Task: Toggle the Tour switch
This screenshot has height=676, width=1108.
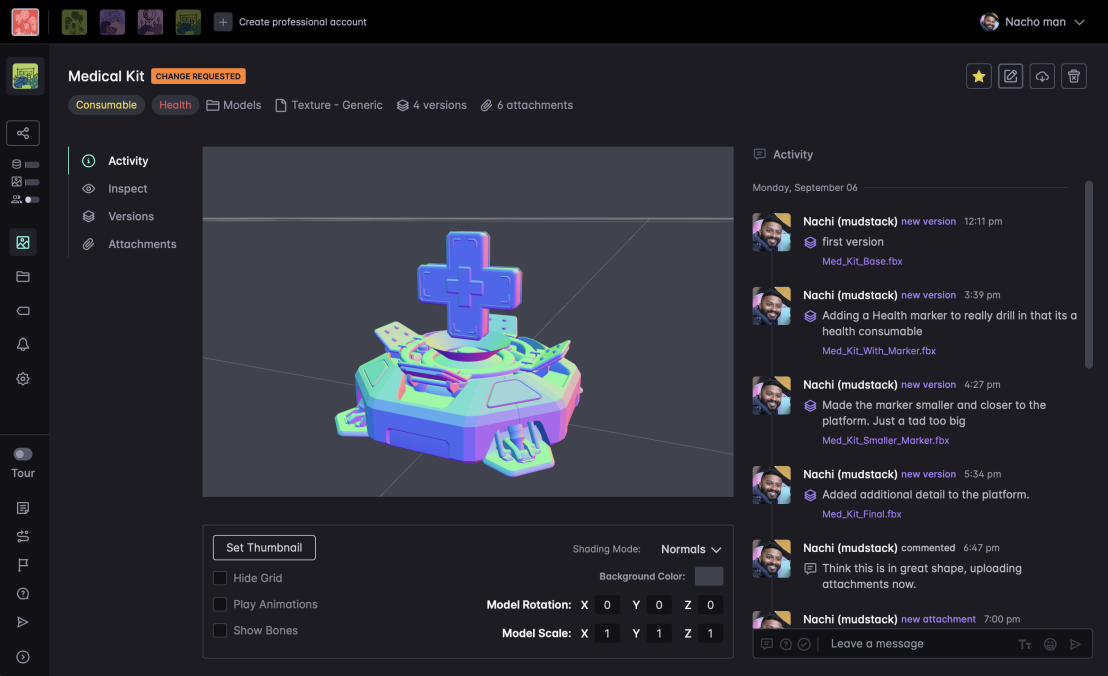Action: click(23, 454)
